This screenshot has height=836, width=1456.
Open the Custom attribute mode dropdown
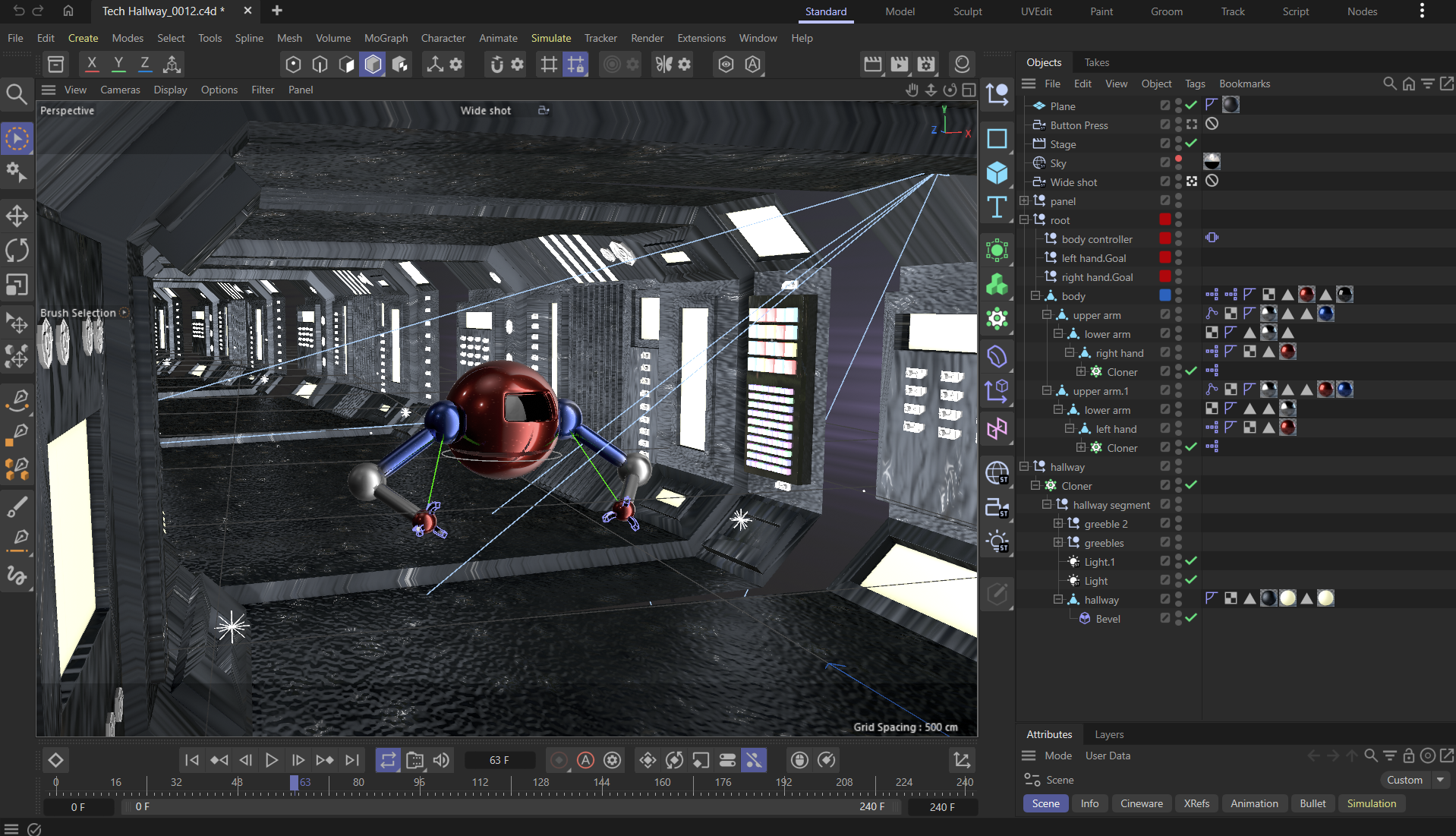pos(1413,780)
